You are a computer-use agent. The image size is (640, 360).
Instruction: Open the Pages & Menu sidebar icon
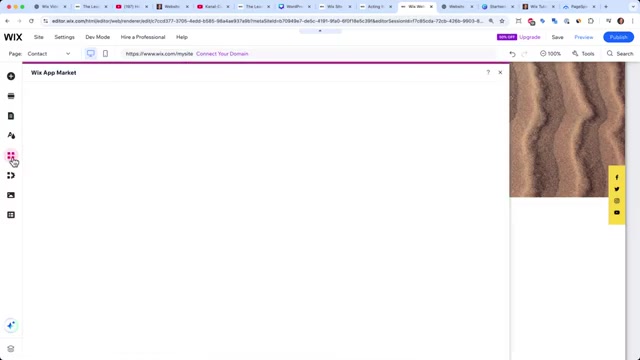coord(11,116)
